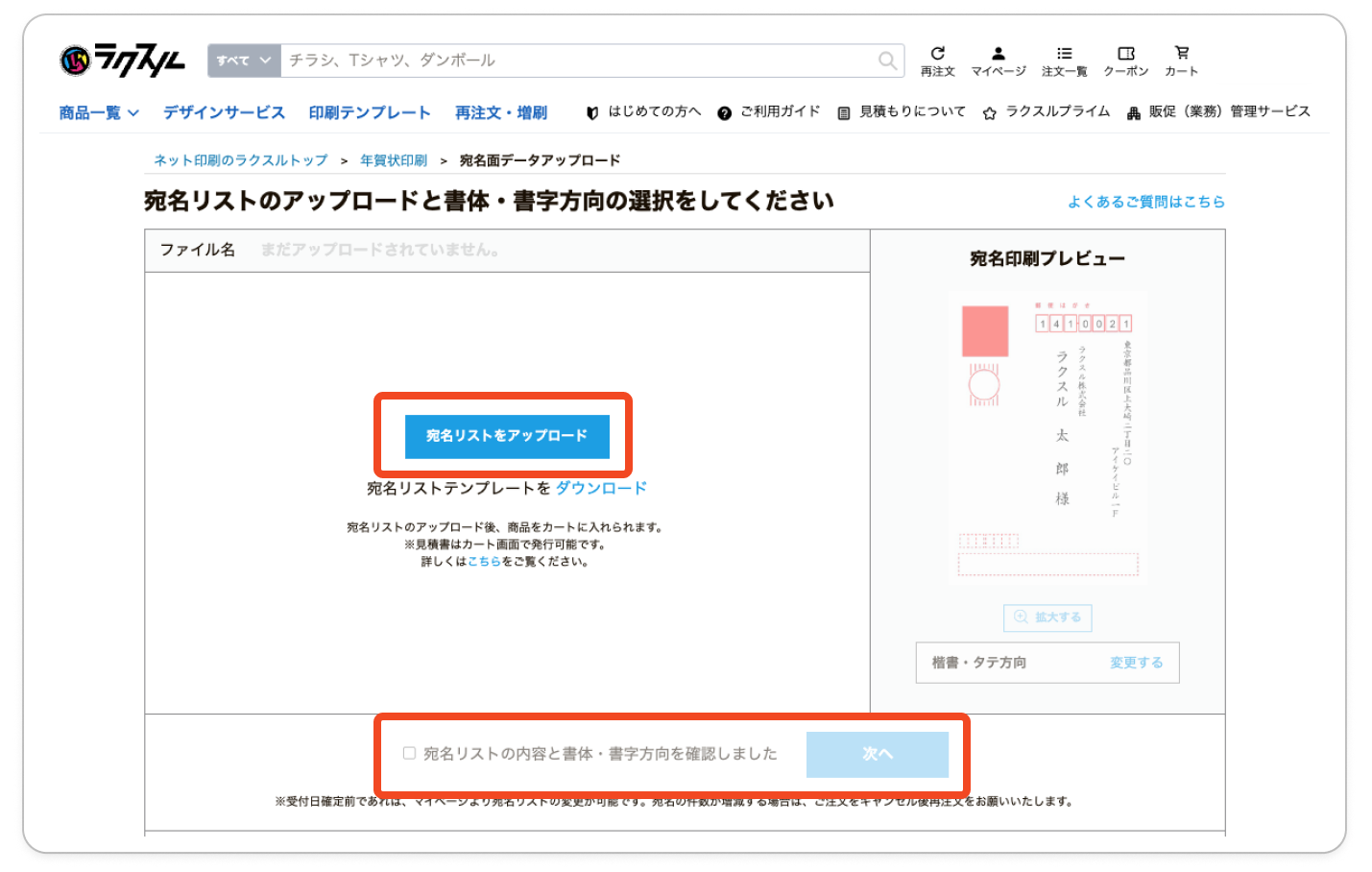Click the postcard address preview image
The image size is (1372, 872).
point(1047,437)
